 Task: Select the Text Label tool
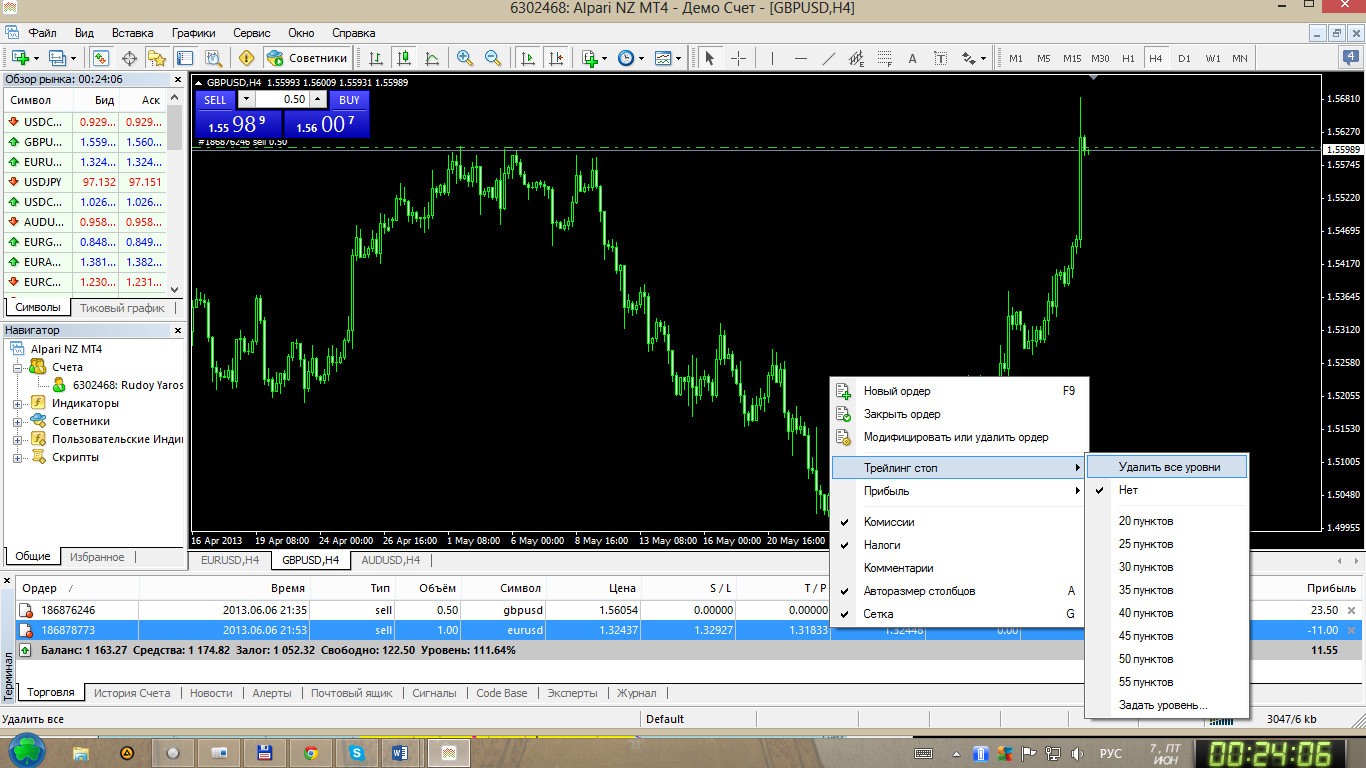coord(940,58)
